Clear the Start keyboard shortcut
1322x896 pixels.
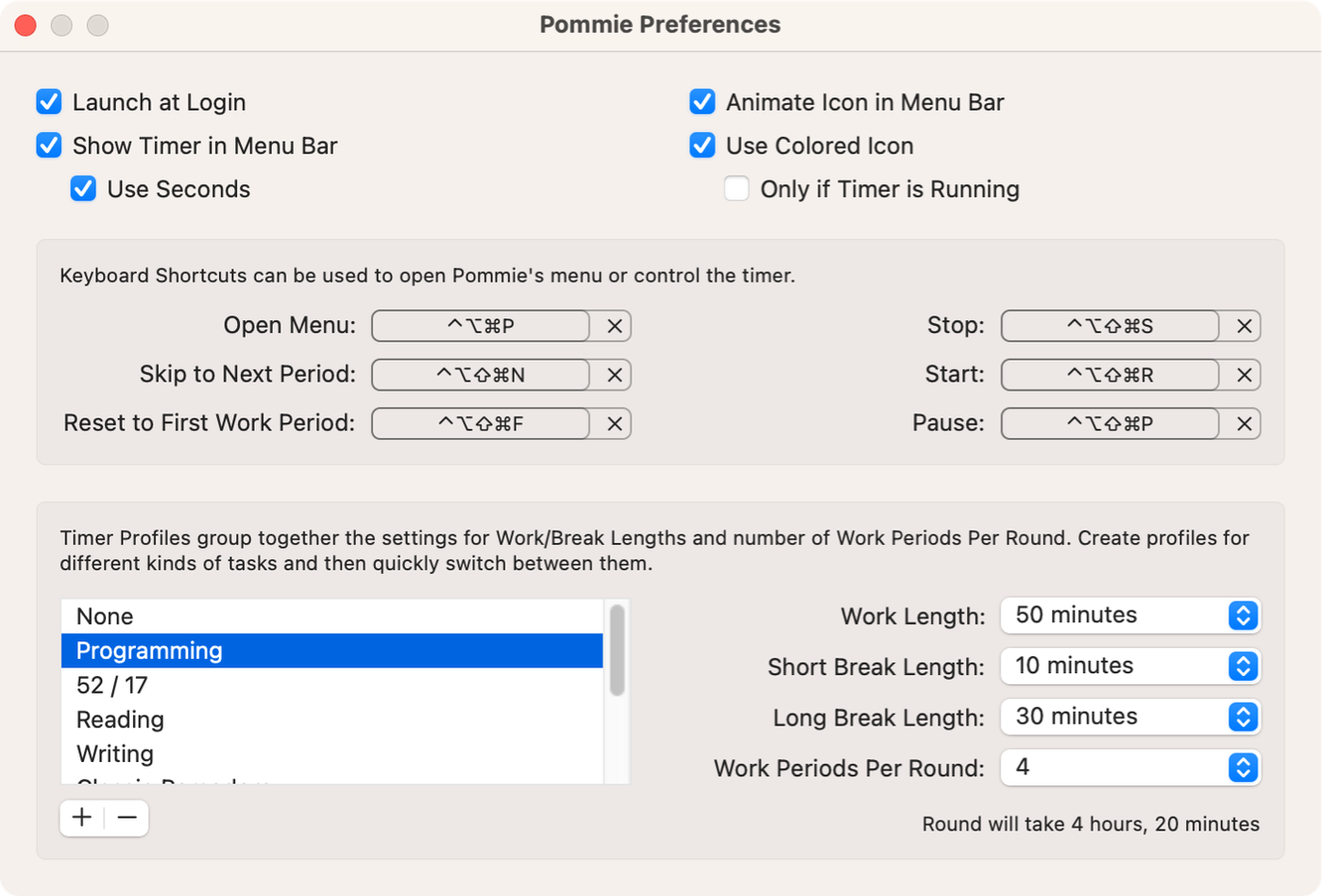point(1244,375)
